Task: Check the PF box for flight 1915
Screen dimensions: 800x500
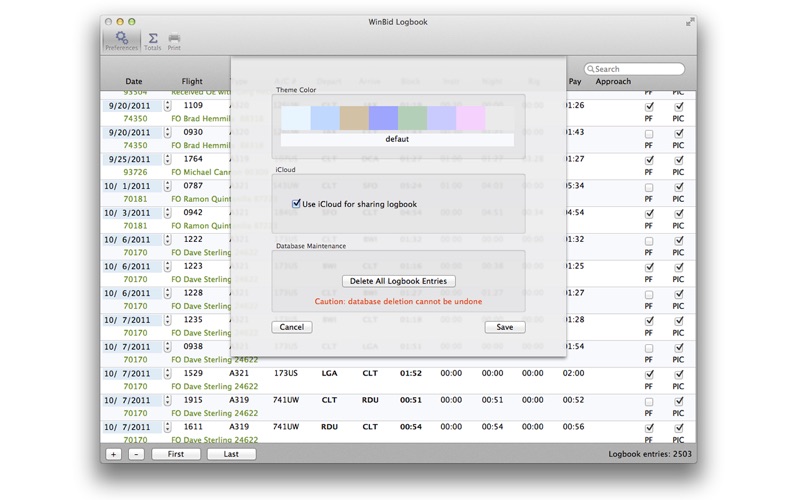Action: coord(649,401)
